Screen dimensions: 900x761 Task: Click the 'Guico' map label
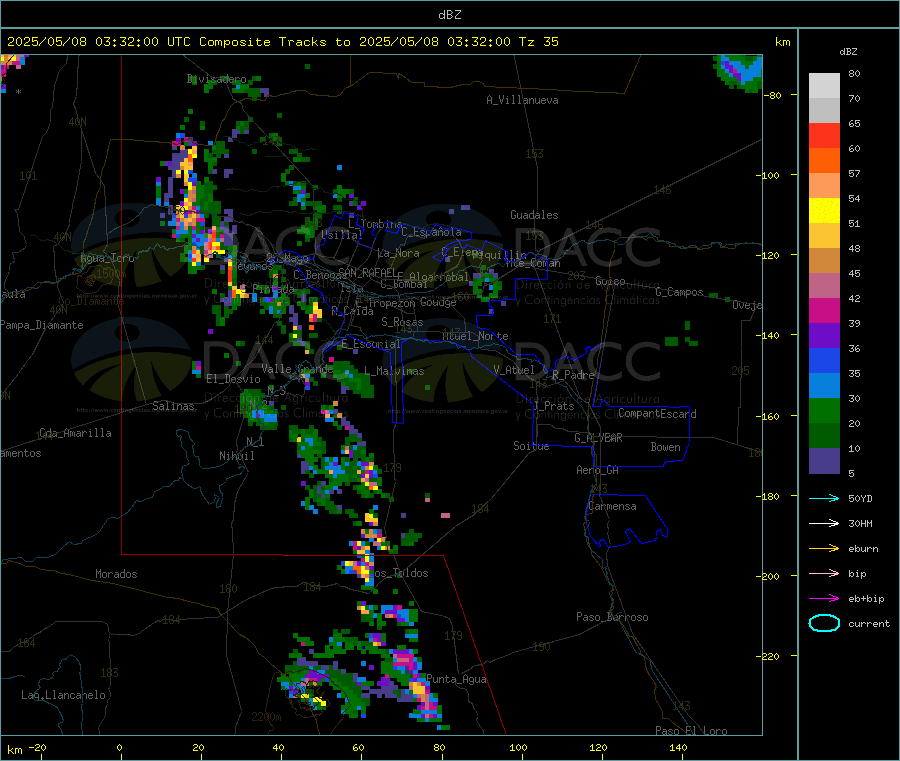click(610, 281)
